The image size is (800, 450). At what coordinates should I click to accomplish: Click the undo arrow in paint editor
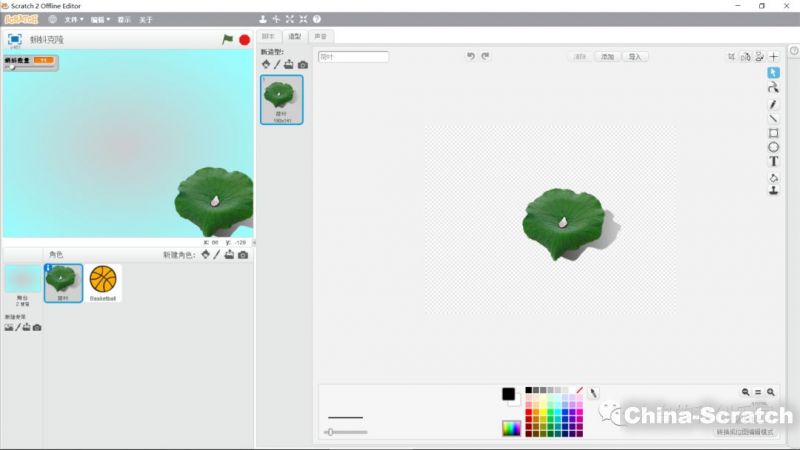[x=471, y=57]
